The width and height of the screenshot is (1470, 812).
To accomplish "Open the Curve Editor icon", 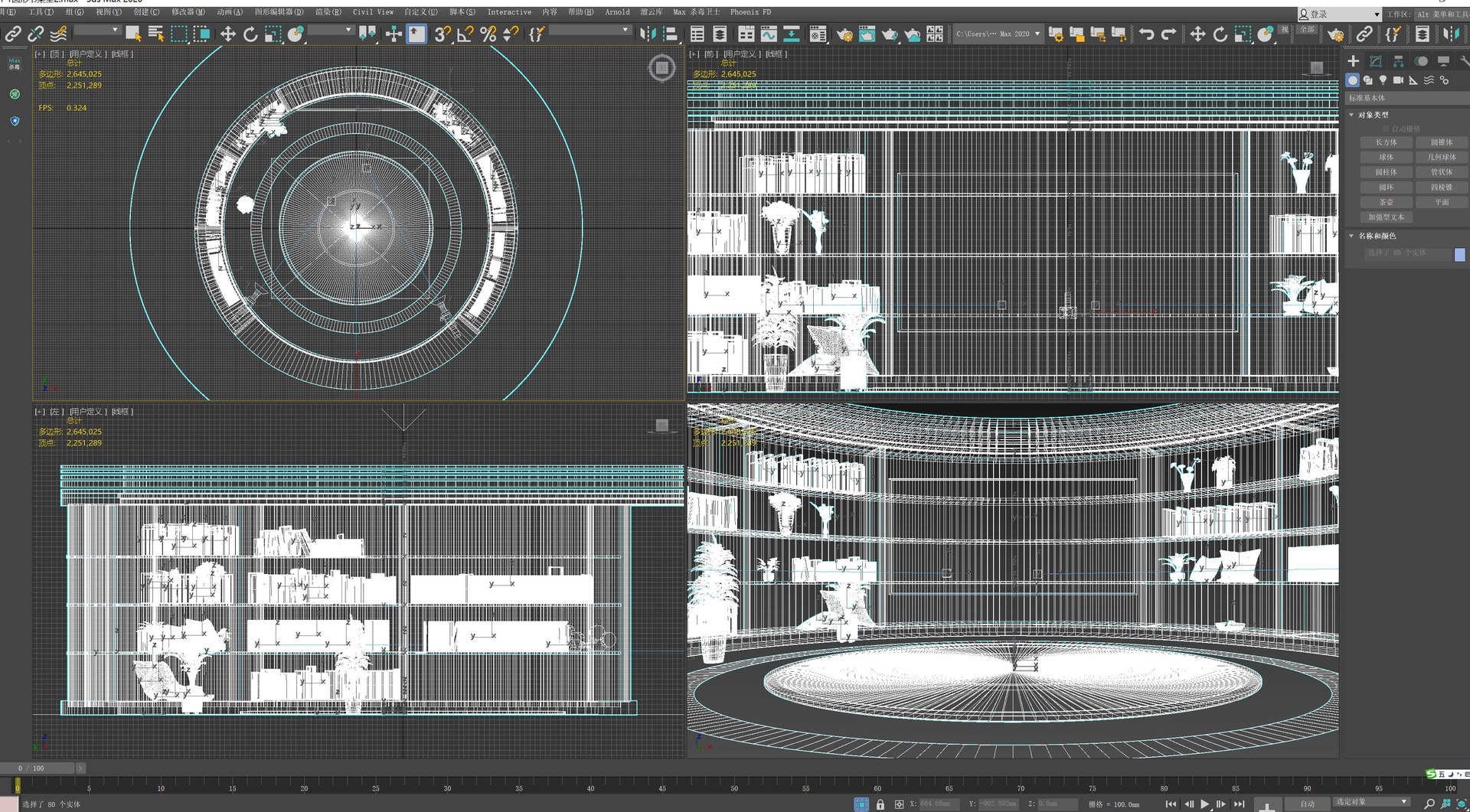I will coord(769,34).
